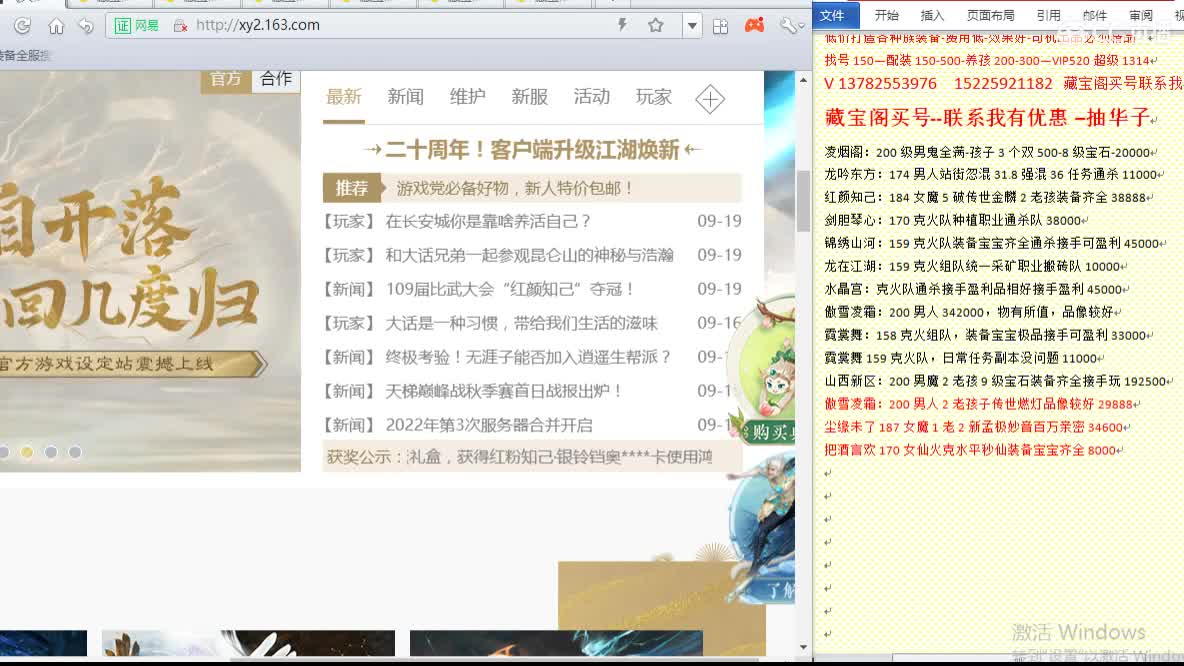Switch to 新服 news tab

[529, 97]
